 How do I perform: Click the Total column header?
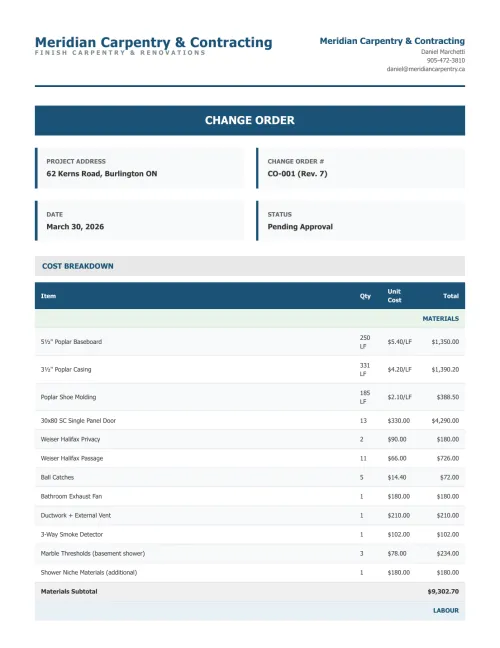[451, 296]
